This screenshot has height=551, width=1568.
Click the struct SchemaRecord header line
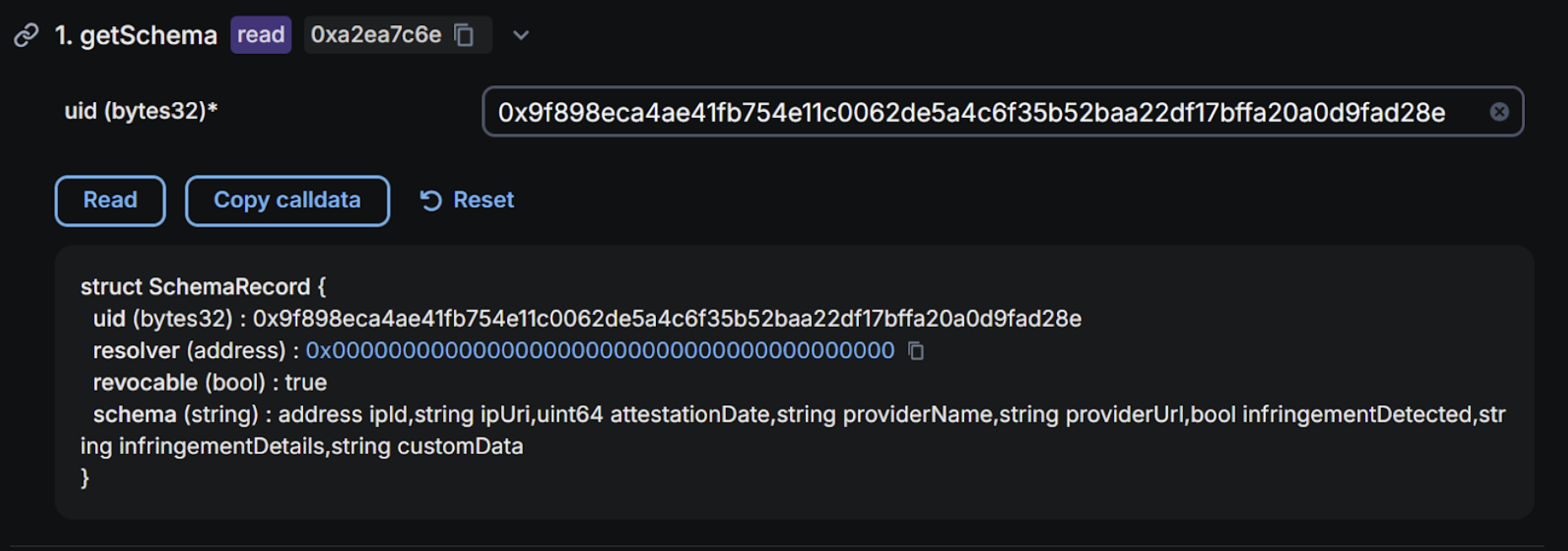tap(203, 286)
